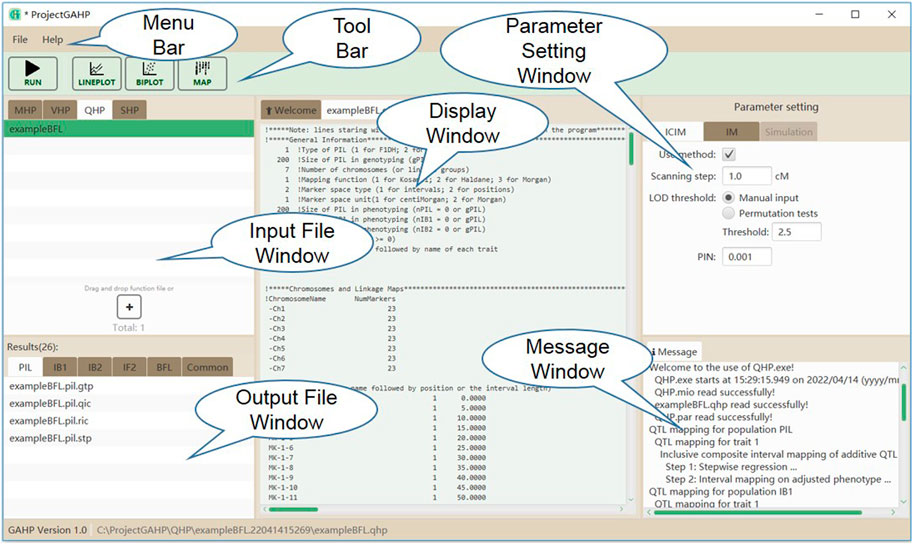Select the PIL results tab
The width and height of the screenshot is (913, 544).
[x=25, y=368]
